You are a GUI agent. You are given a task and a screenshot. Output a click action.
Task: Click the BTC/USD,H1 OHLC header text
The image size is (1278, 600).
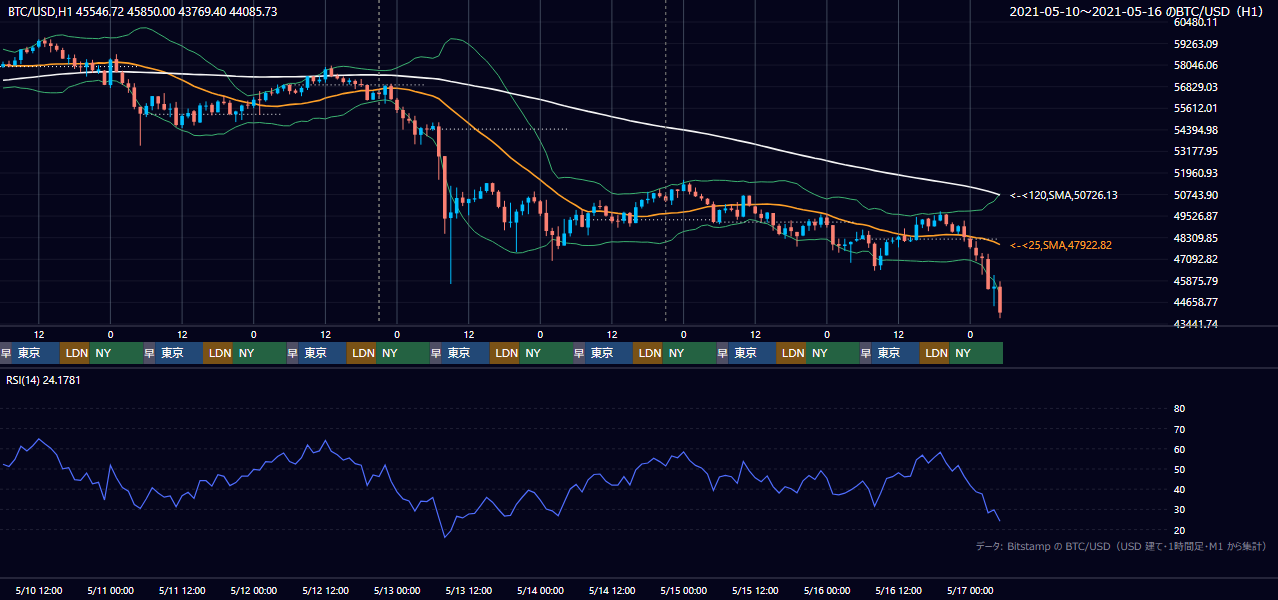click(x=142, y=11)
